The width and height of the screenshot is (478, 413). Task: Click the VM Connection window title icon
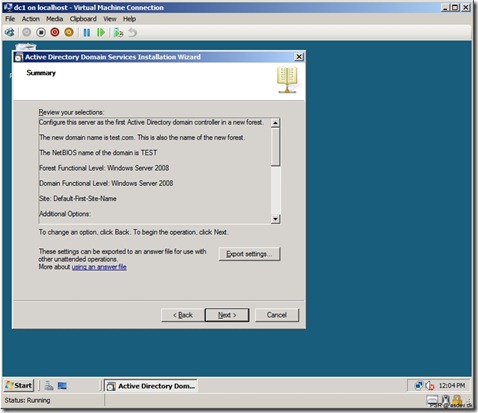point(7,7)
